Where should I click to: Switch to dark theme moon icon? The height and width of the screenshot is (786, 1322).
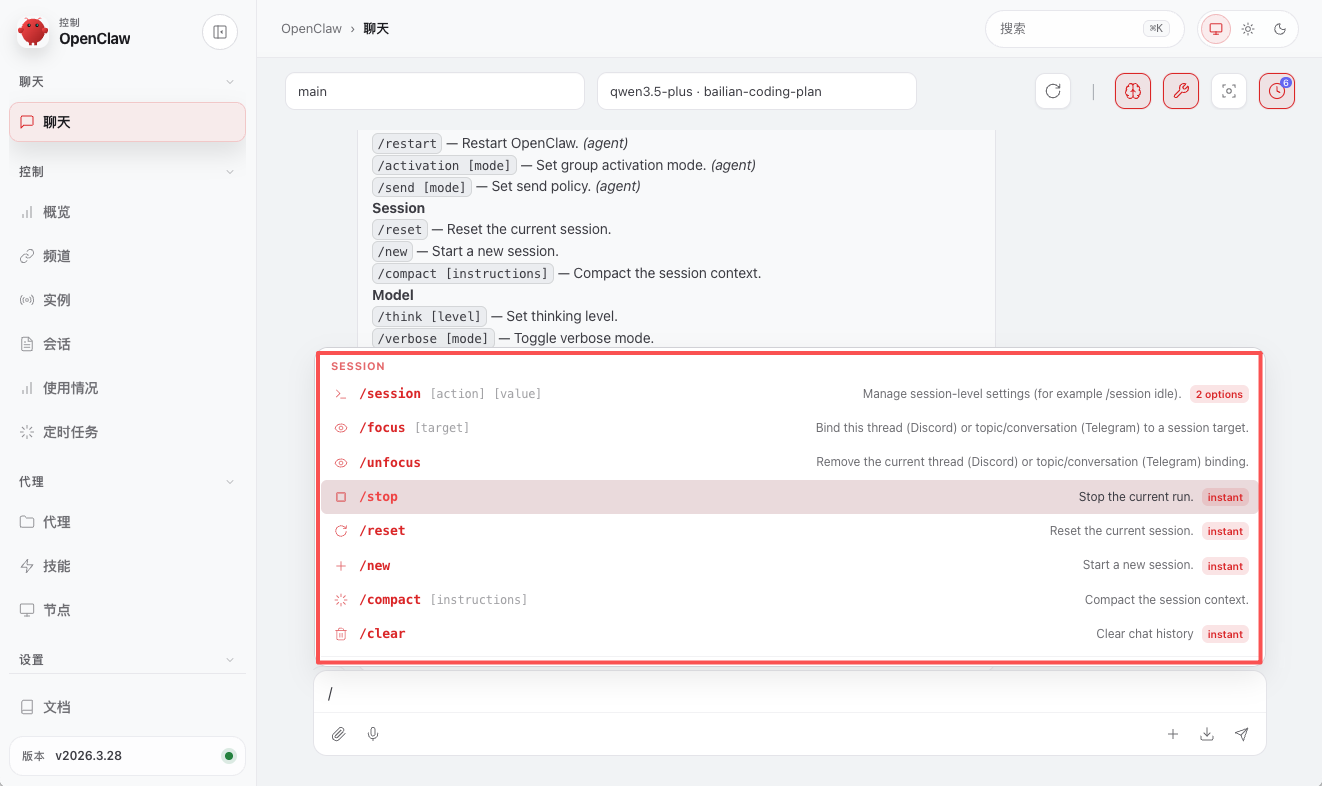coord(1280,29)
